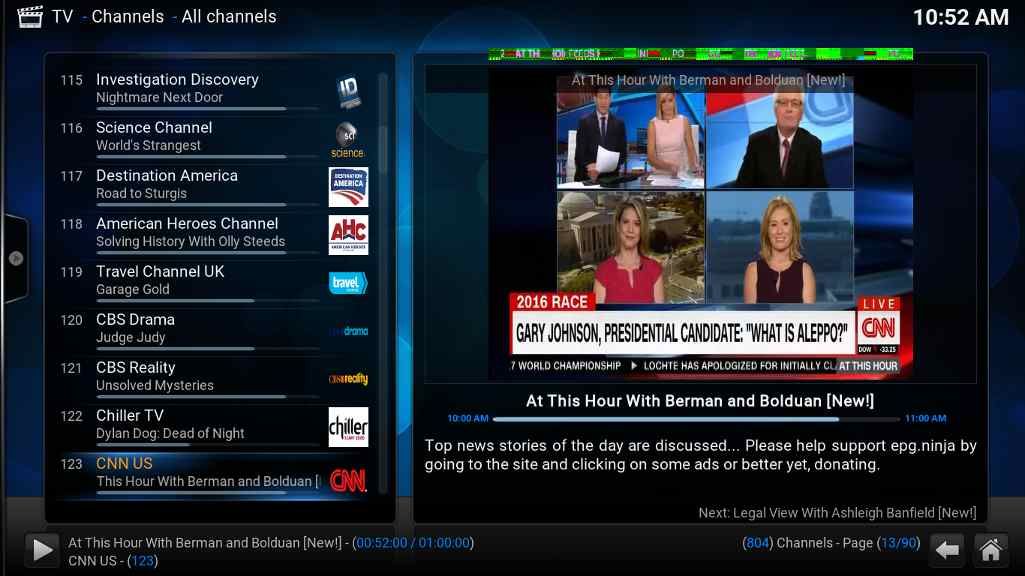Select channel 118 American Heroes Channel
This screenshot has height=576, width=1025.
(x=216, y=235)
